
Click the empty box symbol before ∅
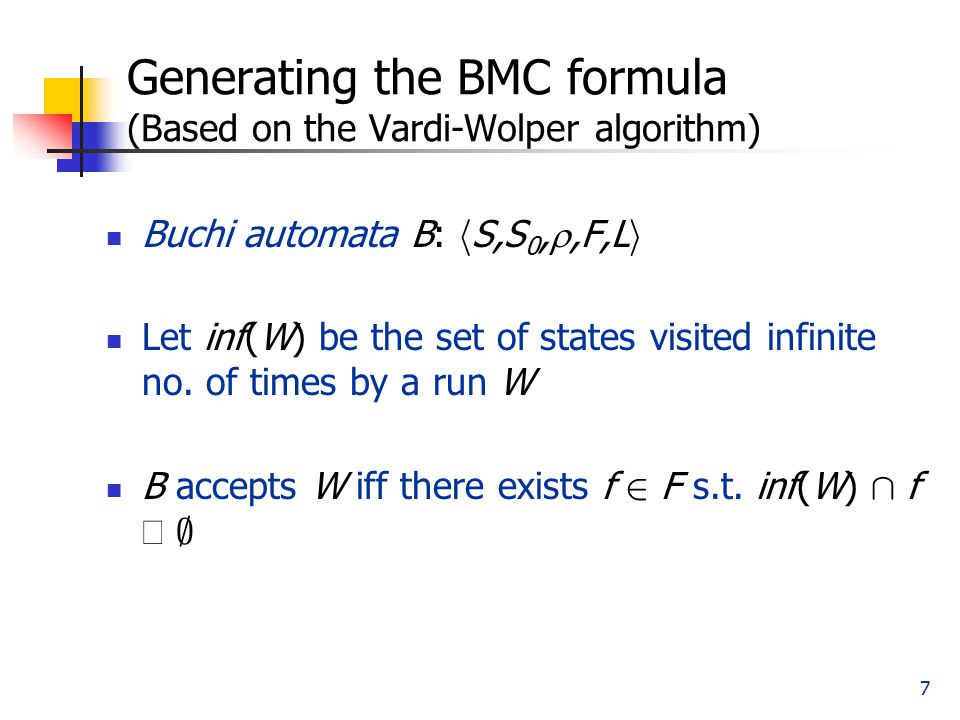tap(152, 532)
